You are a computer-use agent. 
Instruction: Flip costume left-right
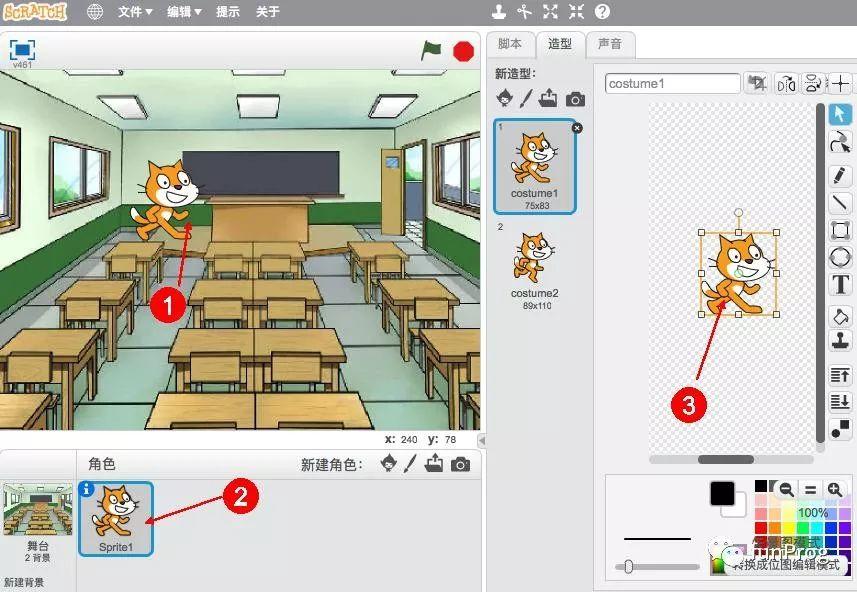(786, 84)
